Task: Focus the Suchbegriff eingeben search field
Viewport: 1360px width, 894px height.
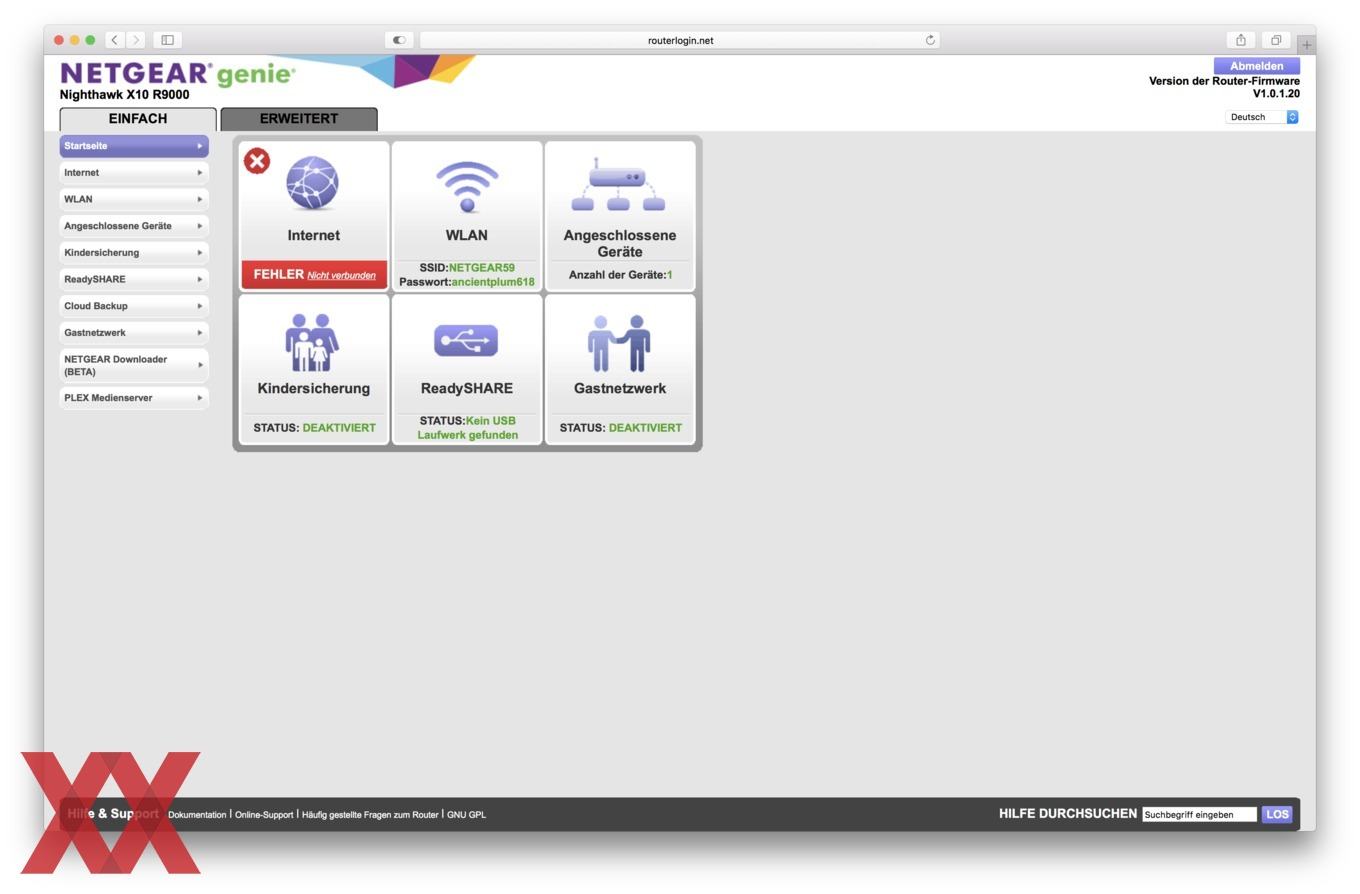Action: (x=1199, y=814)
